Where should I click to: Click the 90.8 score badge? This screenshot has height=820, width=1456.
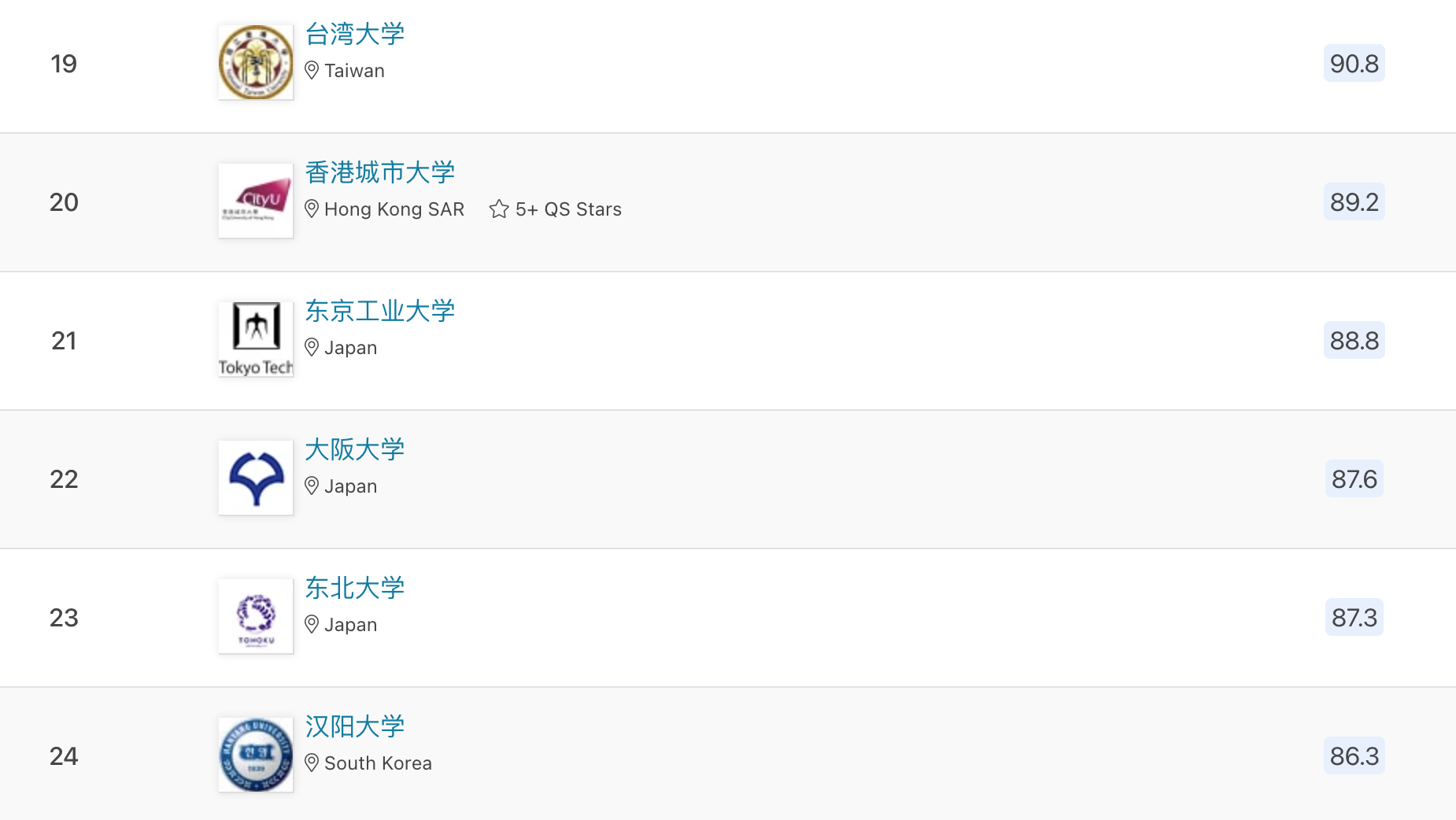click(1354, 63)
